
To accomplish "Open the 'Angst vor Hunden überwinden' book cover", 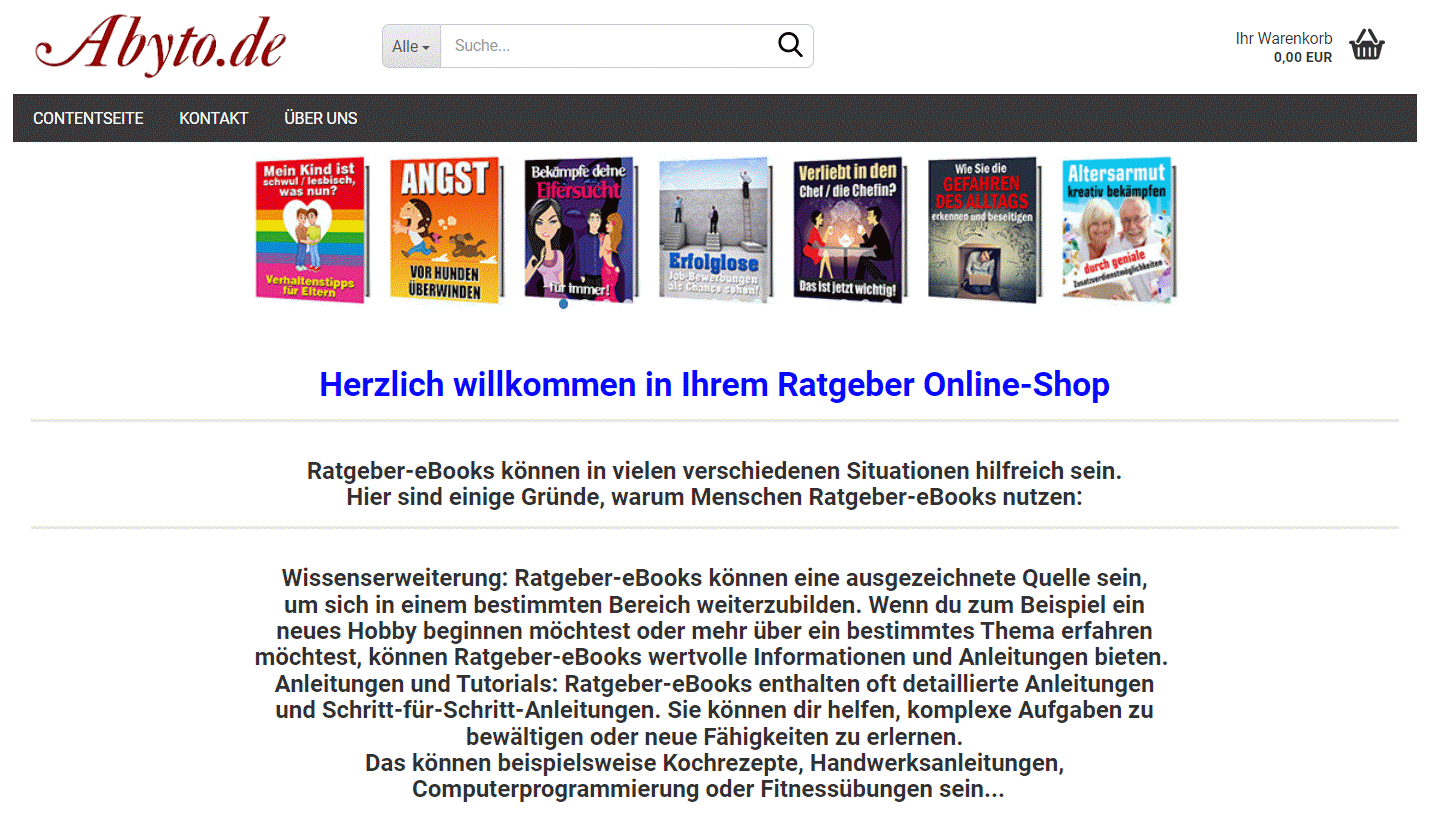I will (444, 230).
